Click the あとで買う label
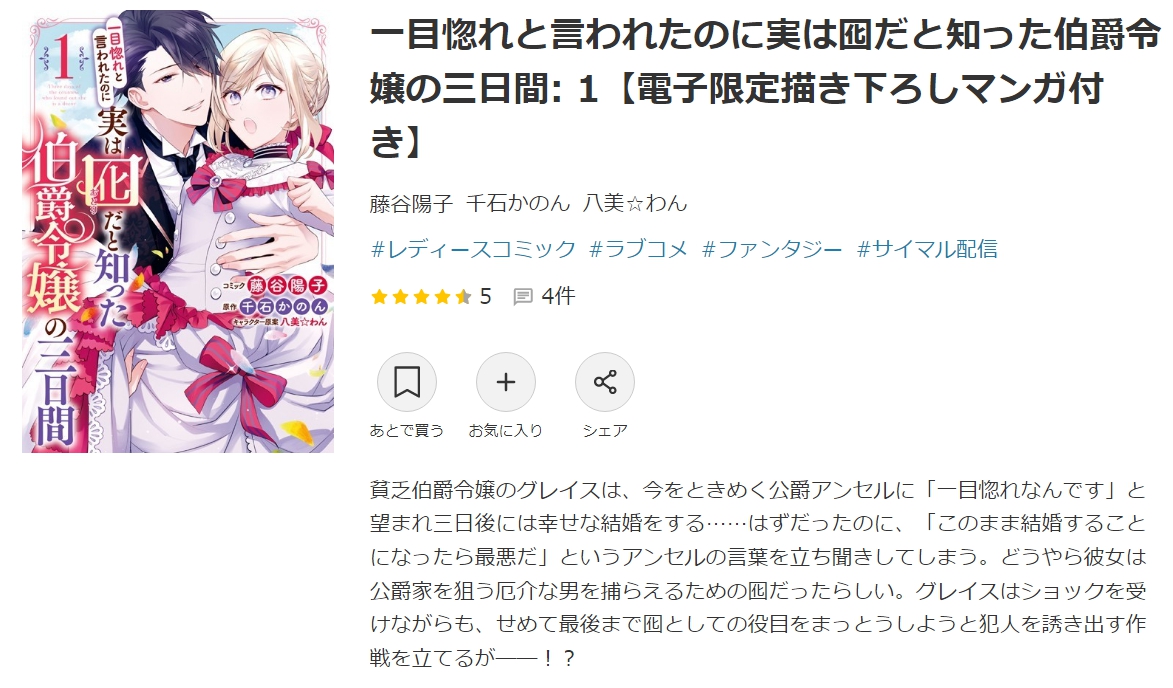 [x=406, y=431]
